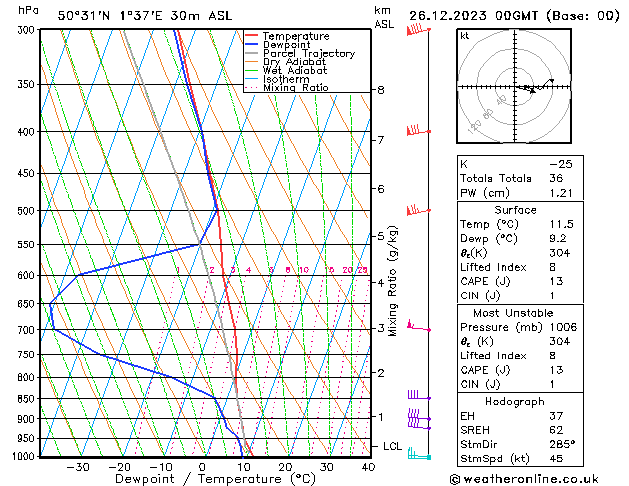
Task: Click the StmDir value 285°
Action: coord(562,444)
